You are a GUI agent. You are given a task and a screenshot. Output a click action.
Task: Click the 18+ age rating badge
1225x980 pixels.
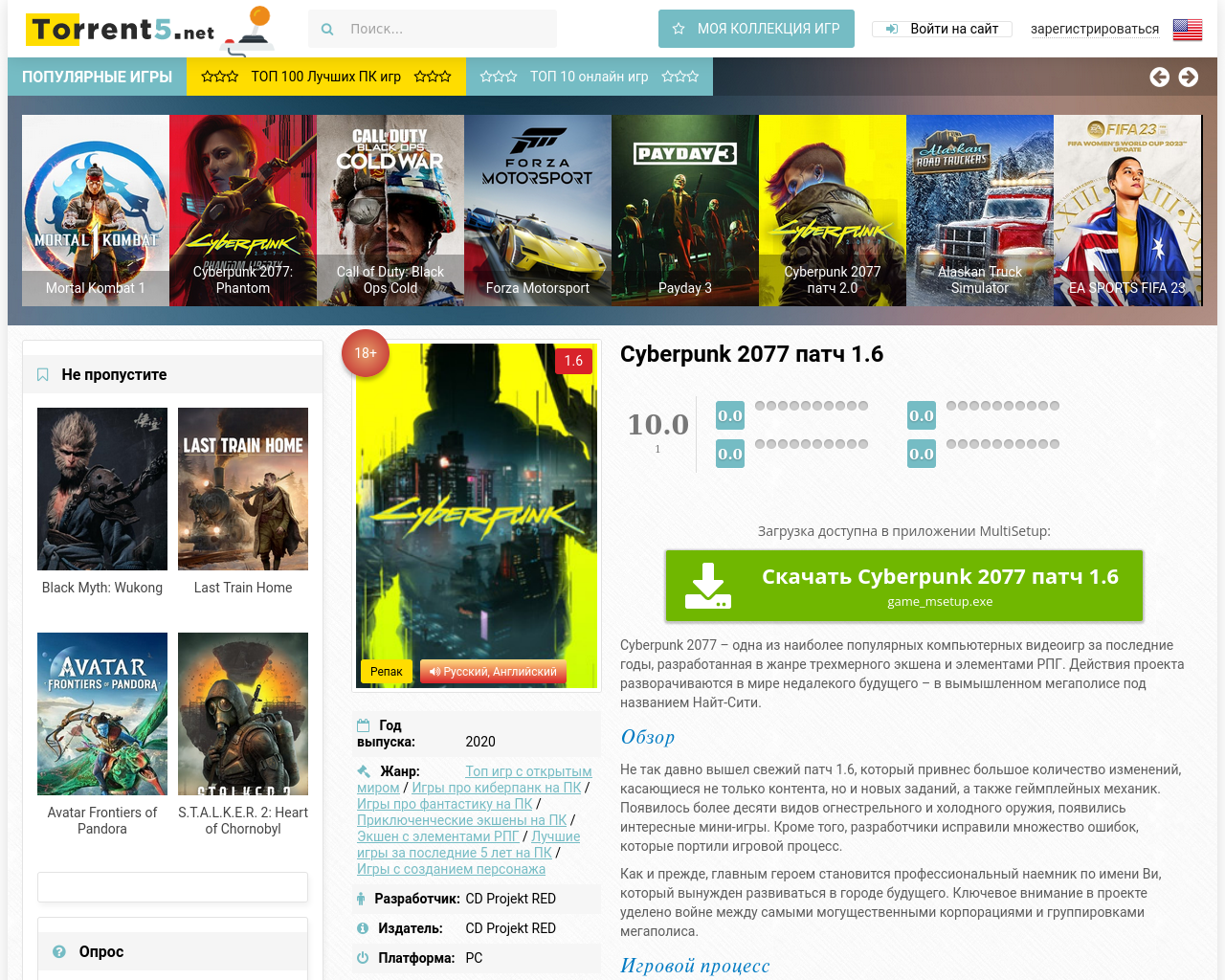(366, 353)
